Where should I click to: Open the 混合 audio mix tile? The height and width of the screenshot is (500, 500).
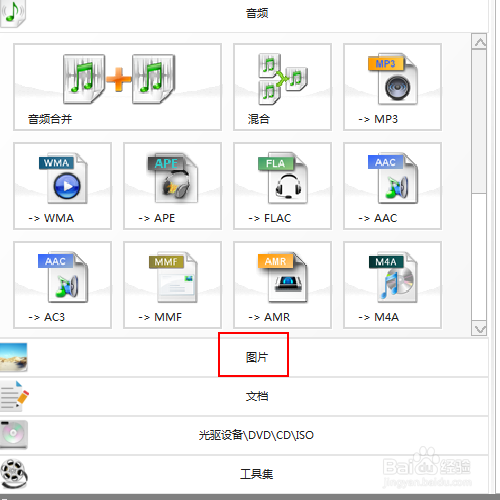pyautogui.click(x=282, y=87)
